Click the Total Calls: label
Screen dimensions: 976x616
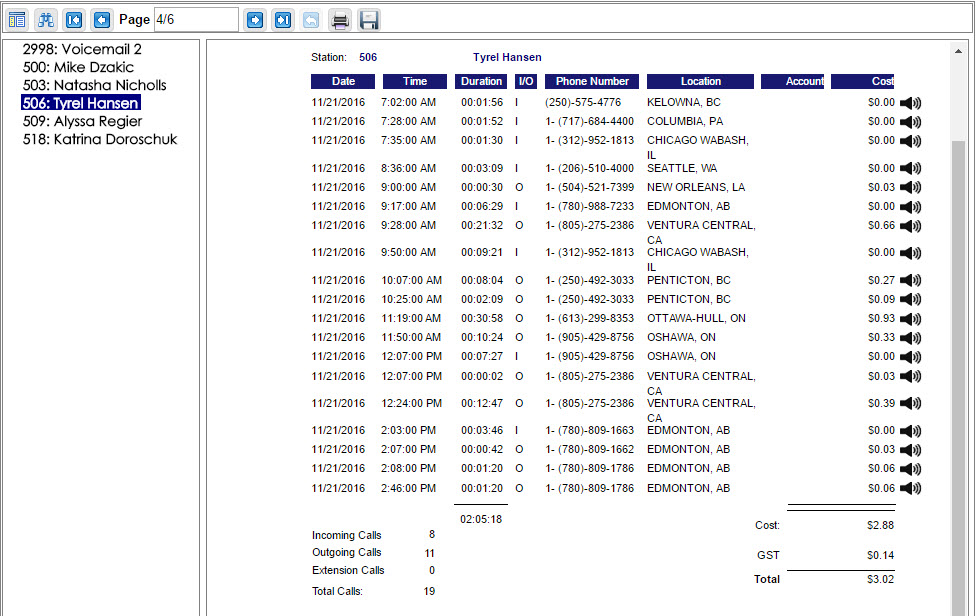[x=337, y=592]
